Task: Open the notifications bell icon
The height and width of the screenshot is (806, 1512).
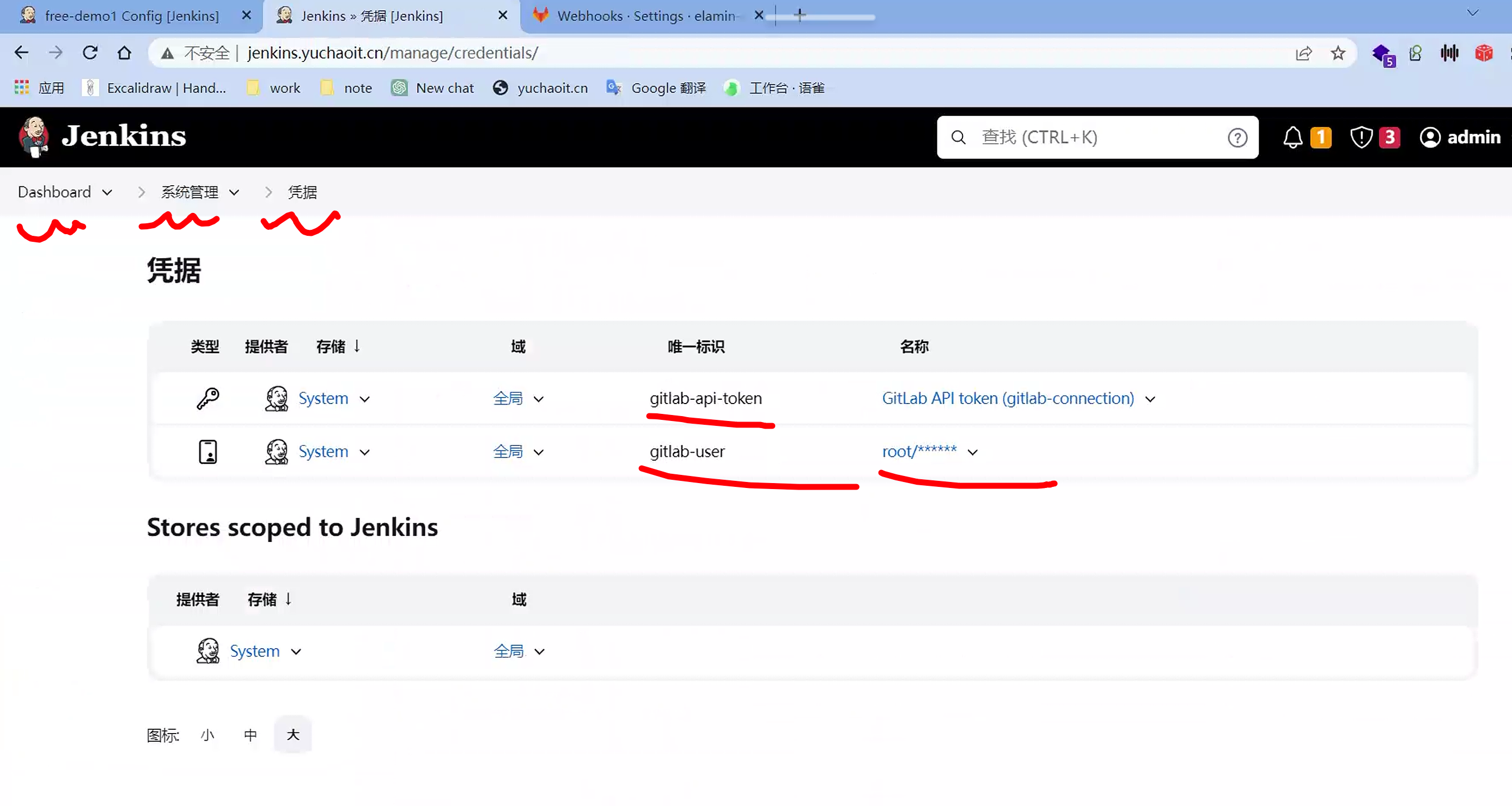Action: pos(1292,137)
